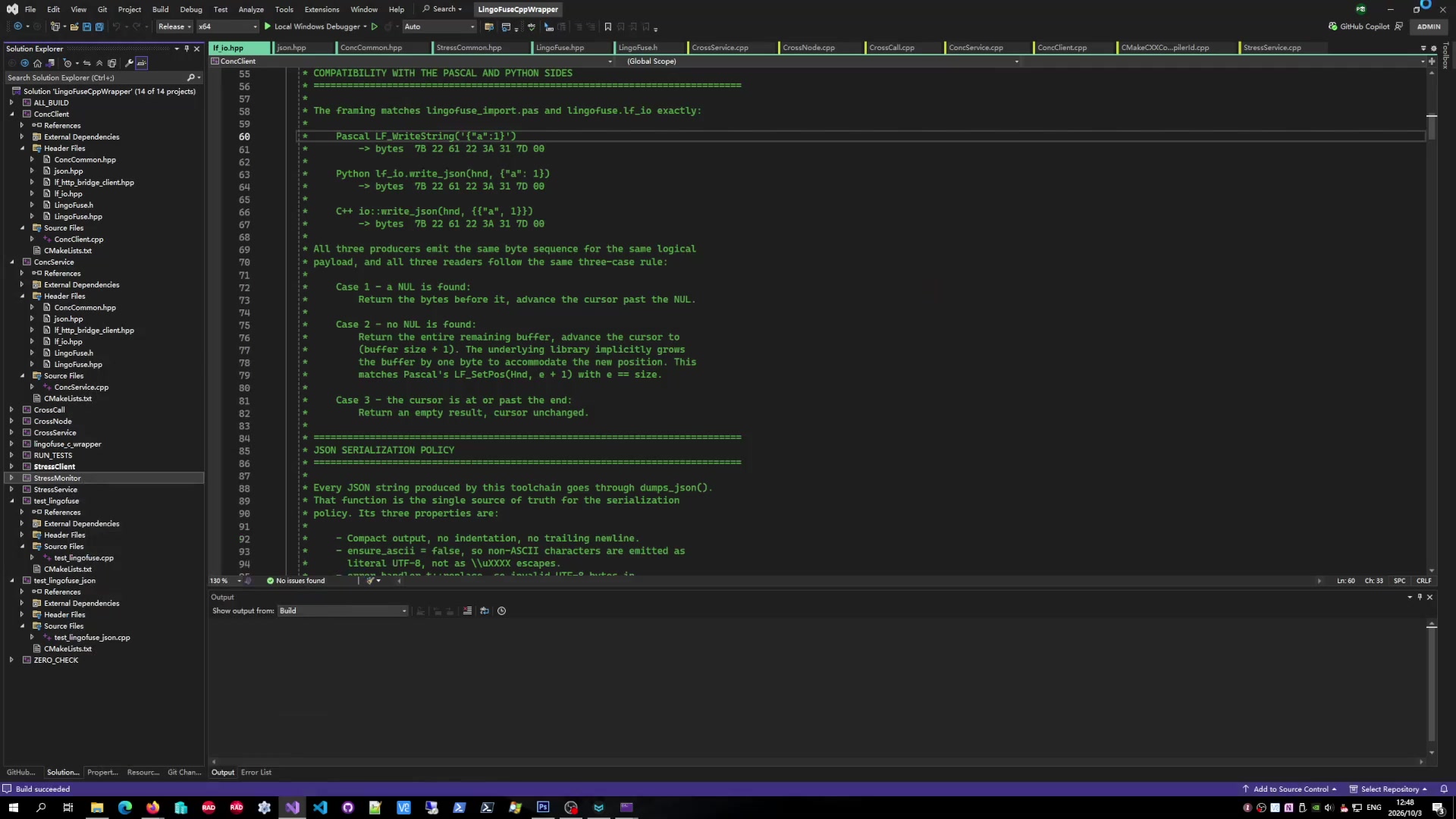Open the Release configuration dropdown
The image size is (1456, 819).
click(174, 27)
